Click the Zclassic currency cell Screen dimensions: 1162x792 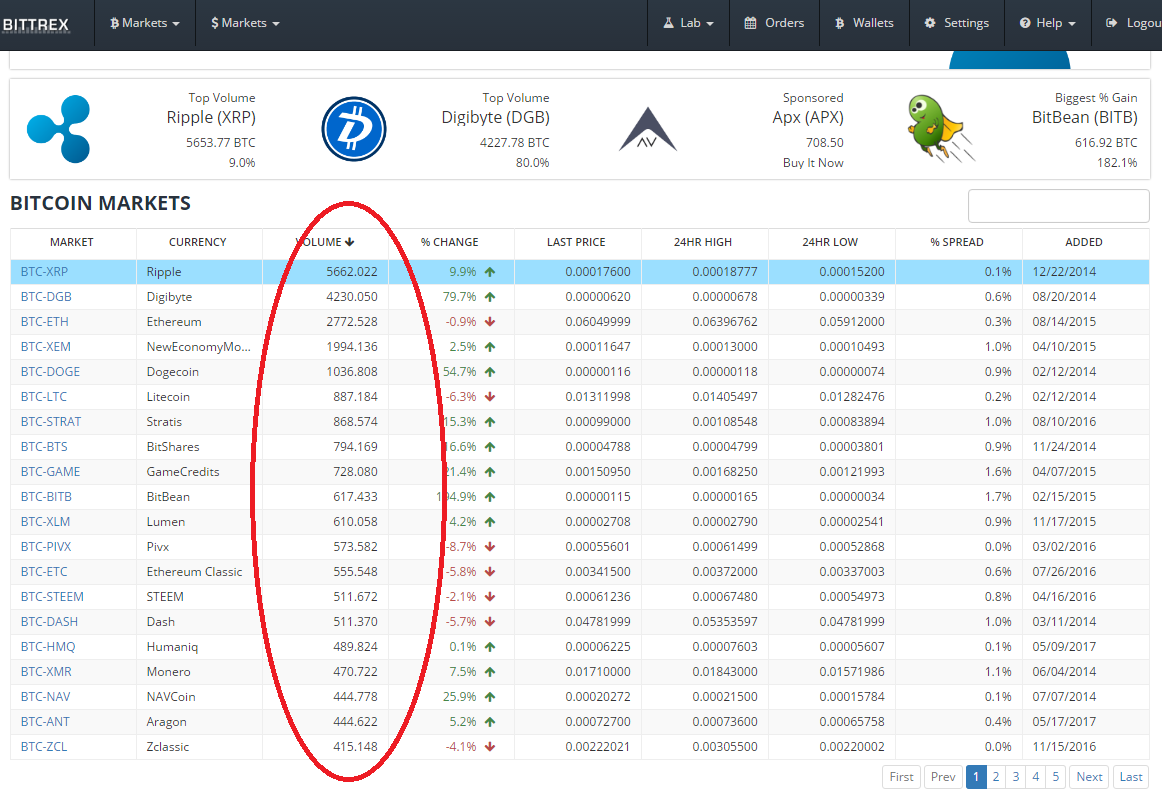coord(199,747)
